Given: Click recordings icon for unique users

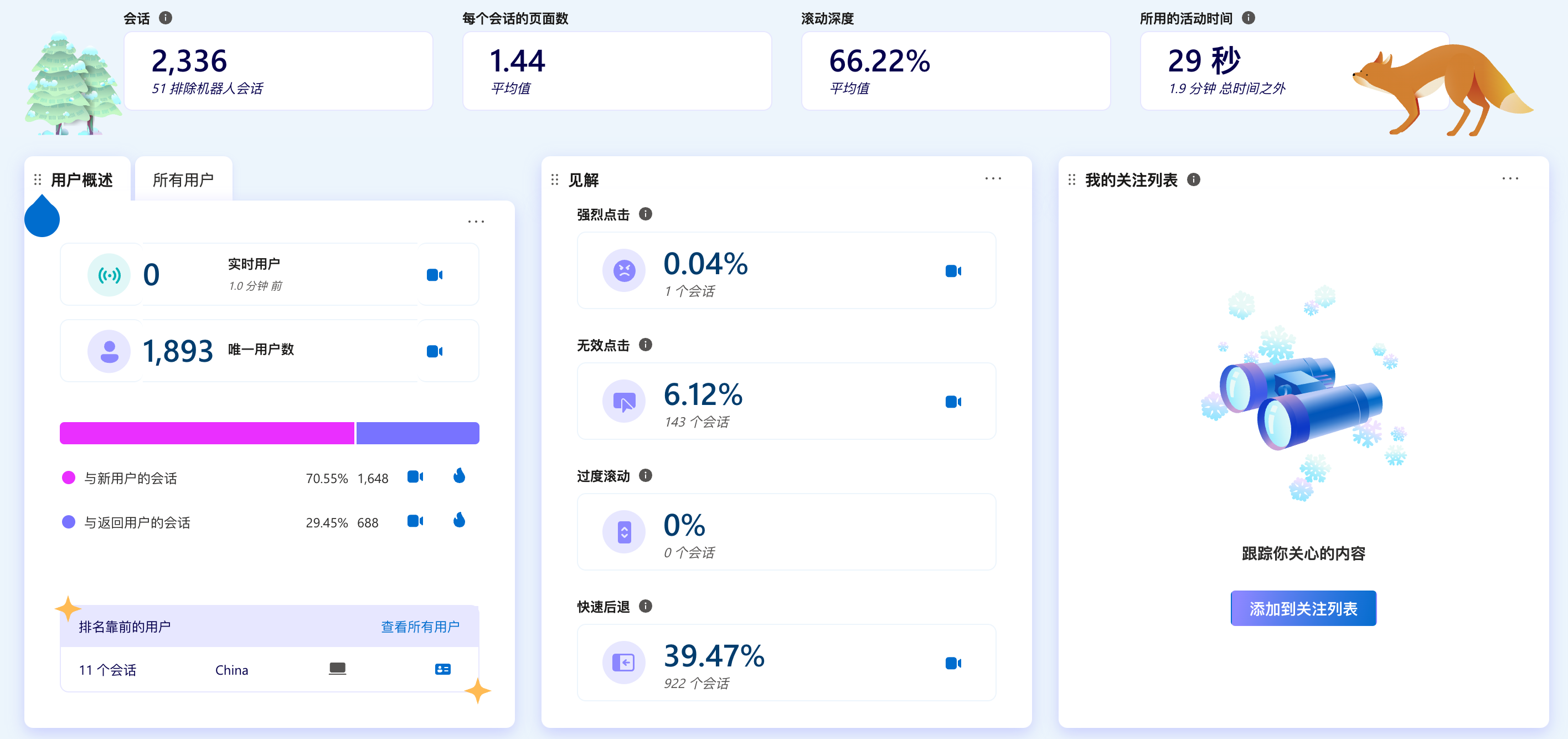Looking at the screenshot, I should [x=434, y=351].
